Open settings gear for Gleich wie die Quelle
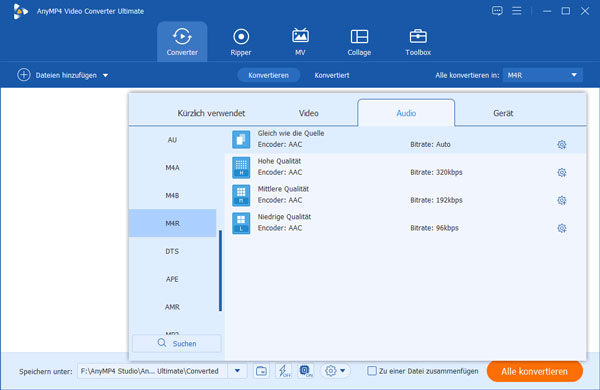Image resolution: width=600 pixels, height=390 pixels. coord(561,145)
